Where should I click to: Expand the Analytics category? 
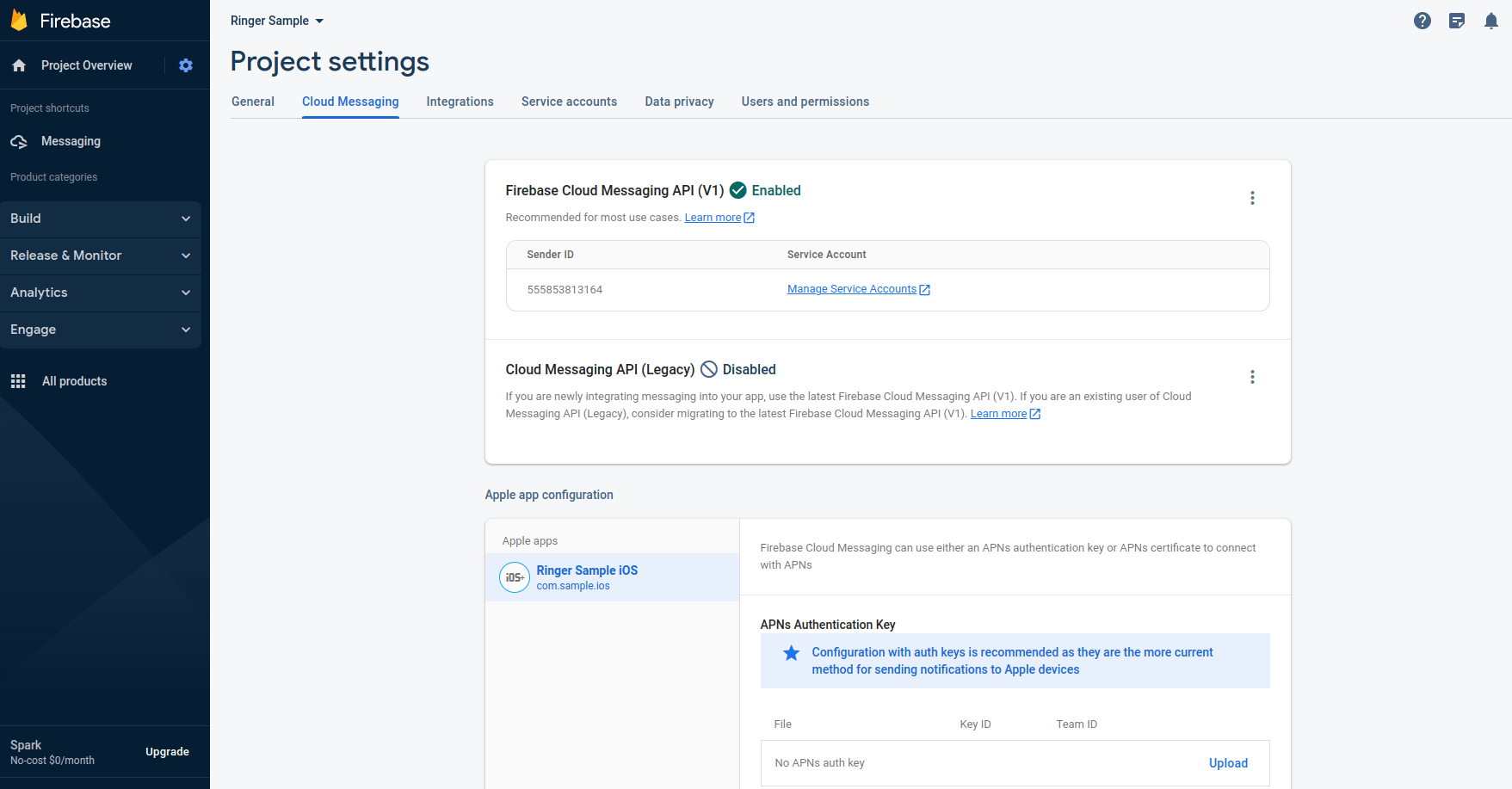pyautogui.click(x=100, y=293)
